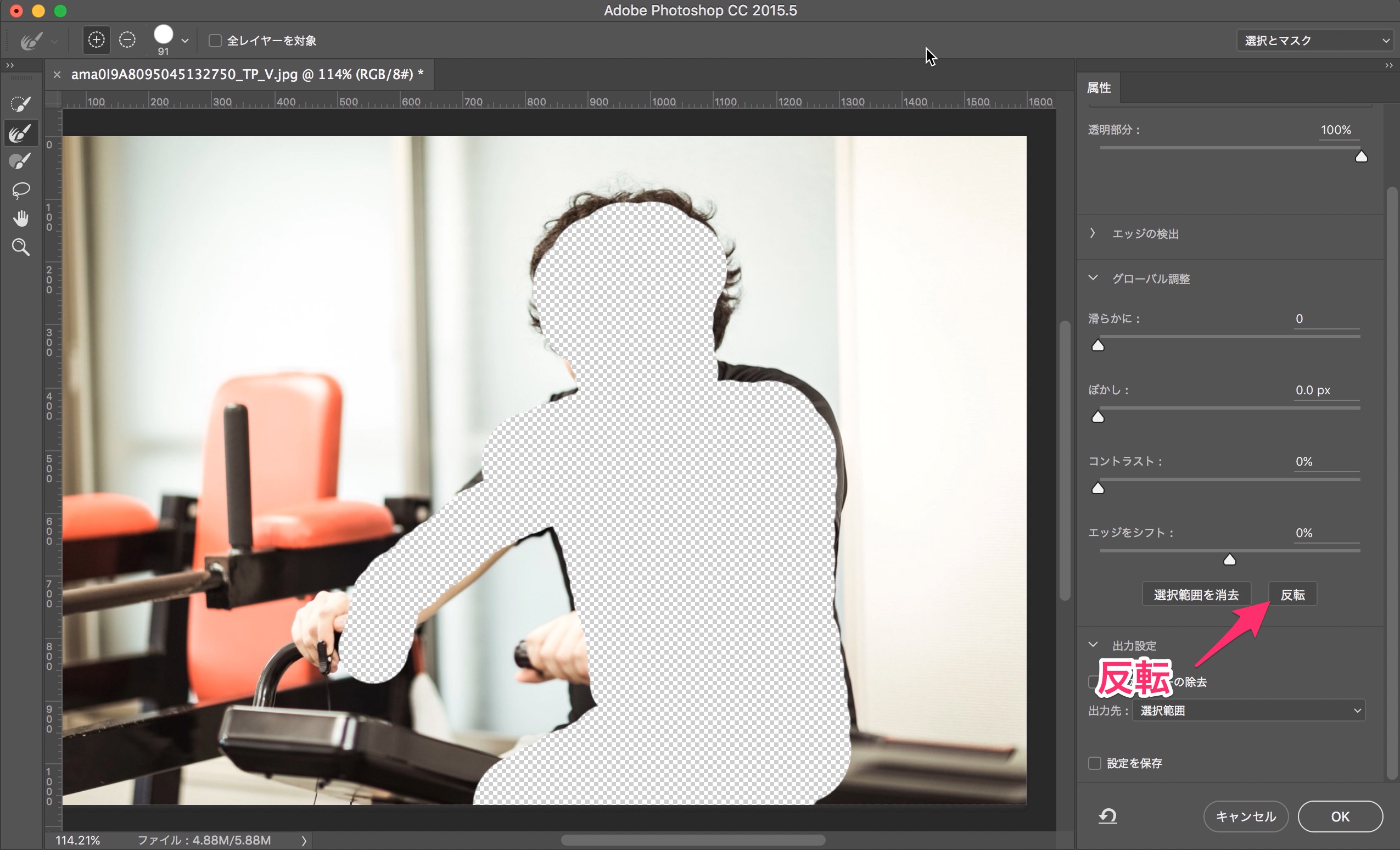This screenshot has width=1400, height=850.
Task: Click the canvas vertical scrollbar
Action: click(x=1065, y=460)
